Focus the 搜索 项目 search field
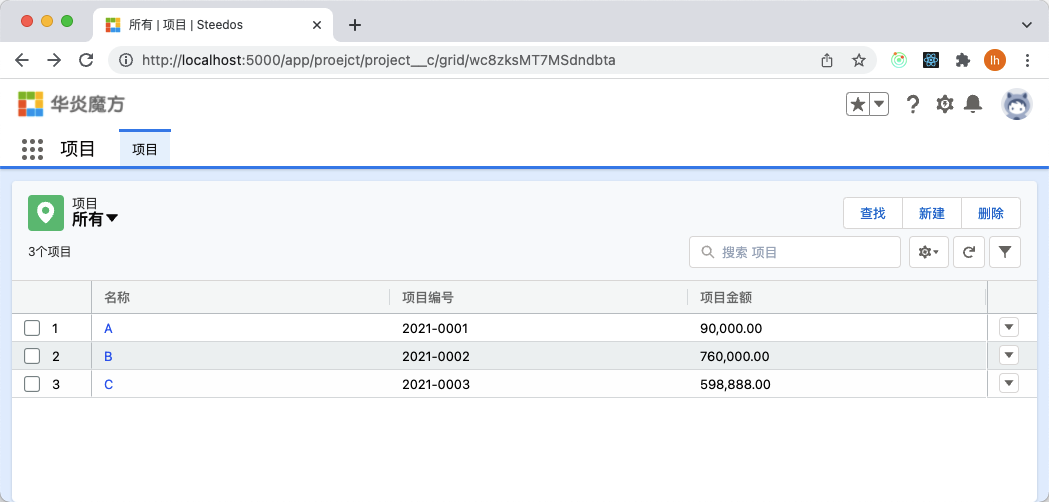Screen dimensions: 1049x502 click(x=795, y=252)
